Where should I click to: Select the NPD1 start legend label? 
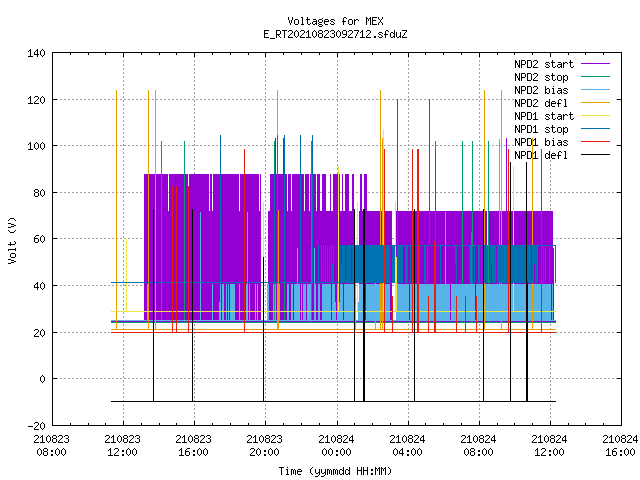point(544,116)
